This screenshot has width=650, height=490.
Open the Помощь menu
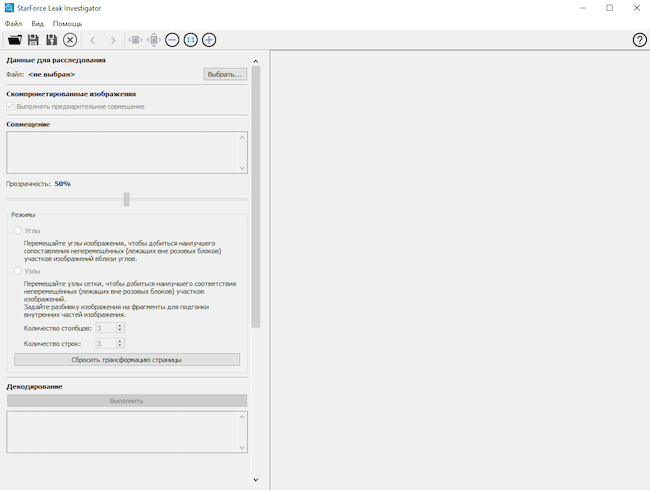pyautogui.click(x=67, y=24)
